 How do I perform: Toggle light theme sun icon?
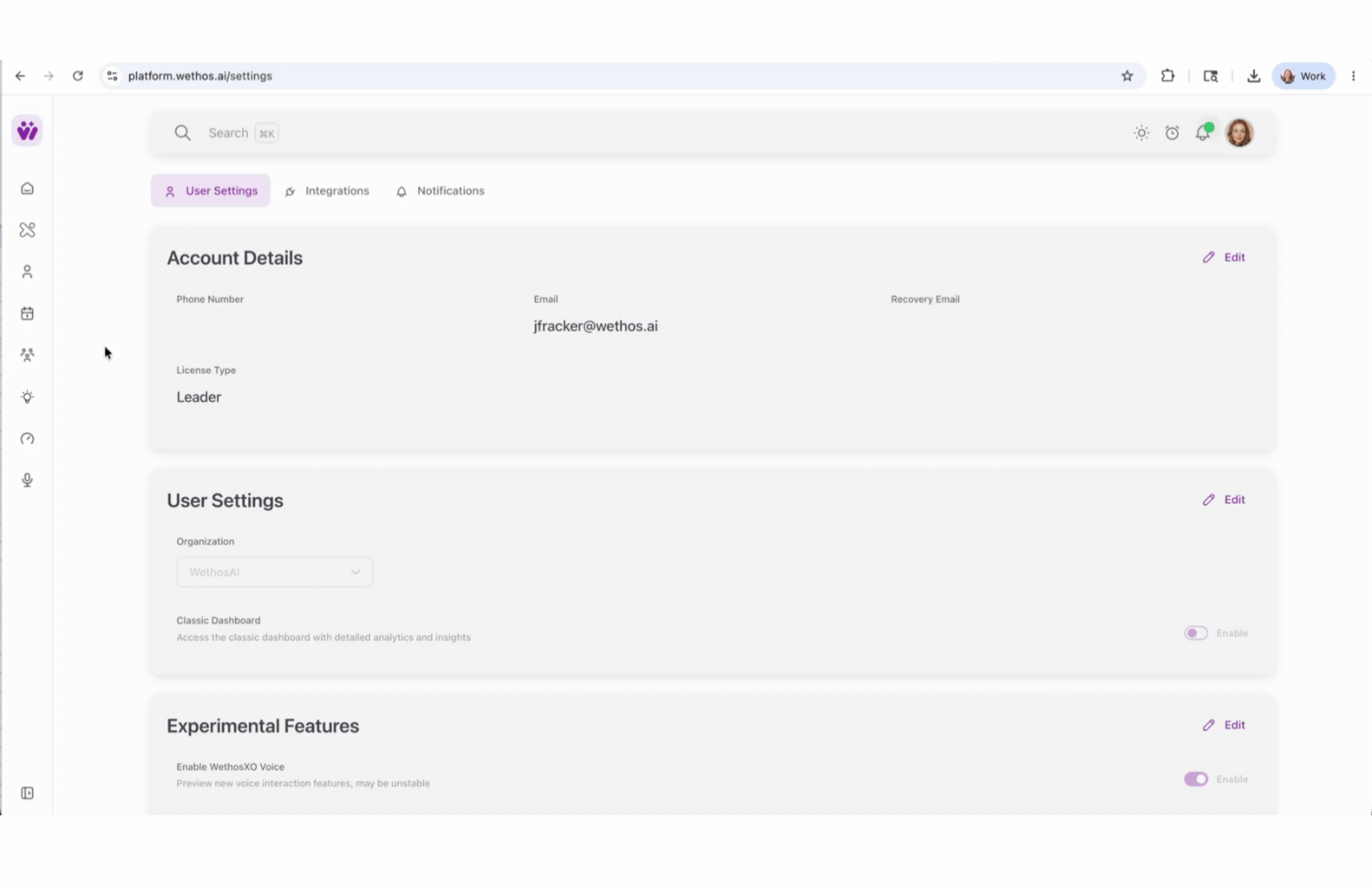1141,133
